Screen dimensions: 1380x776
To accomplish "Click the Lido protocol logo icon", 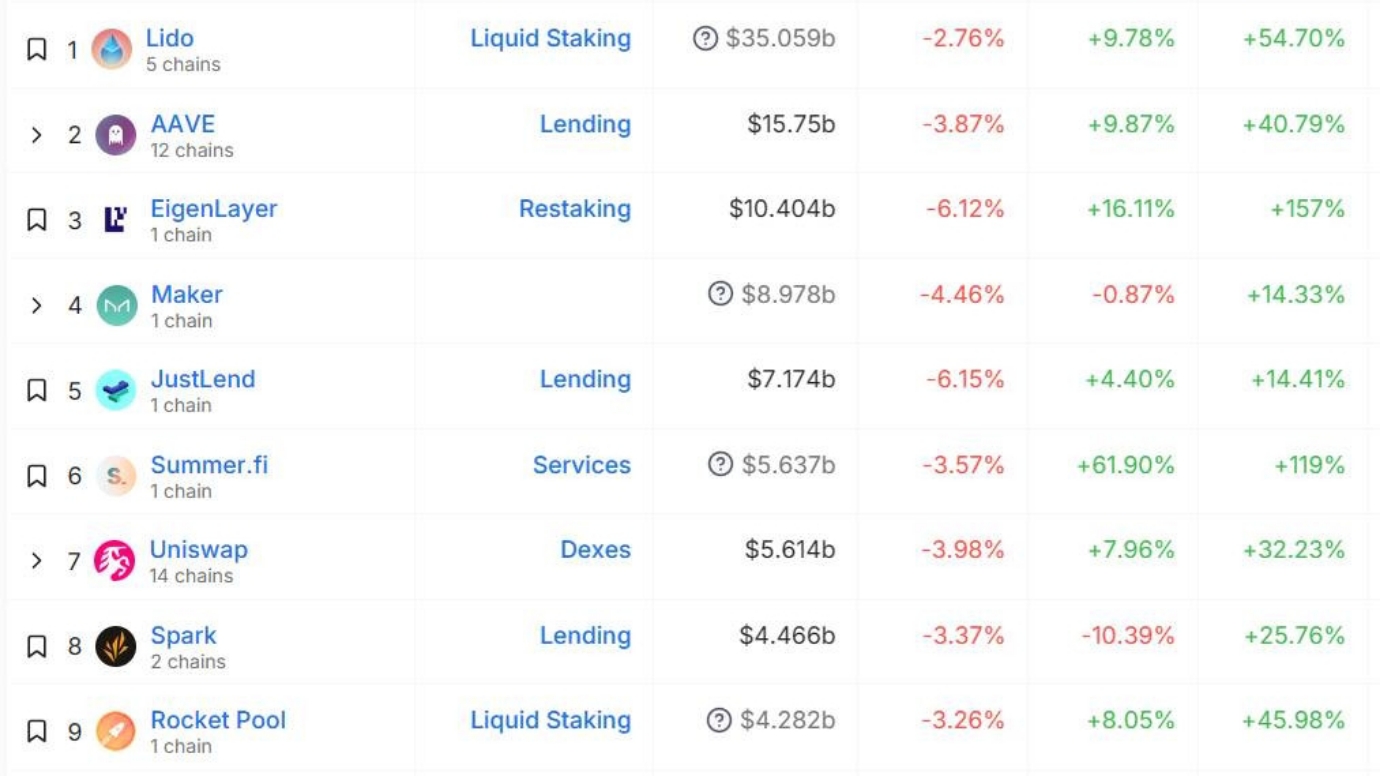I will click(x=111, y=49).
